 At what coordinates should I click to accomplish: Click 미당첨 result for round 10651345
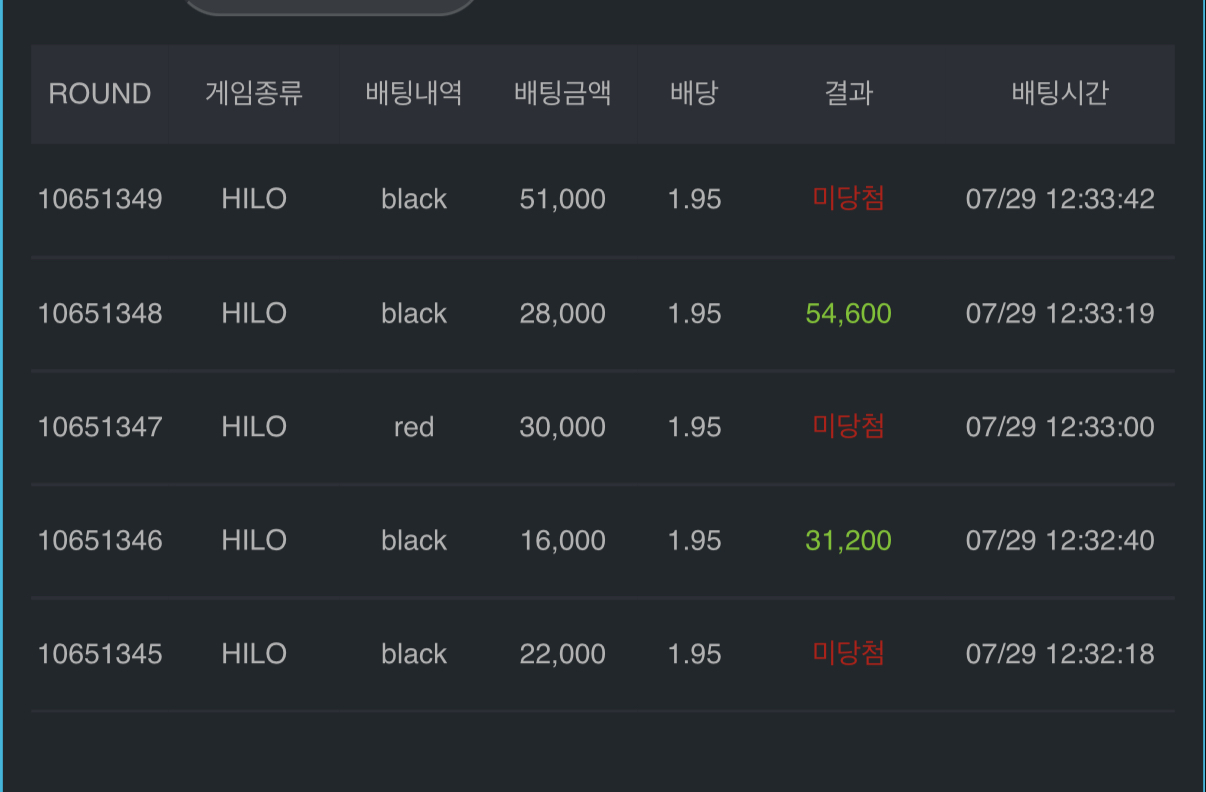pos(848,654)
